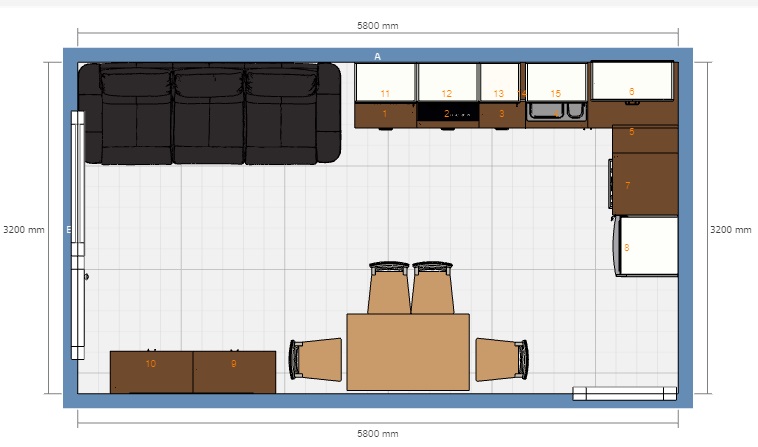This screenshot has height=447, width=758.
Task: Click the sideboard cabinet labeled 9
Action: tap(234, 371)
